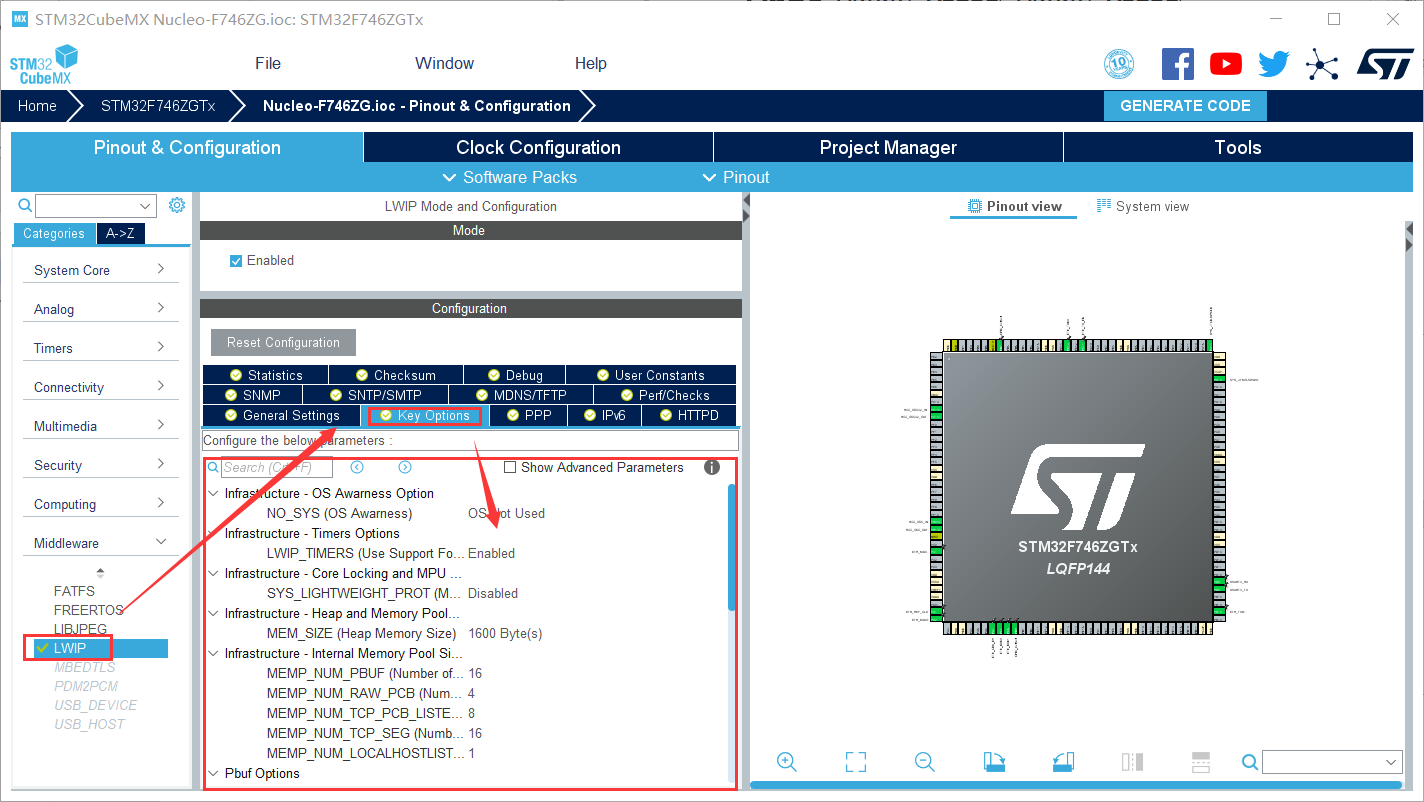Show parameter information icon

[x=712, y=467]
